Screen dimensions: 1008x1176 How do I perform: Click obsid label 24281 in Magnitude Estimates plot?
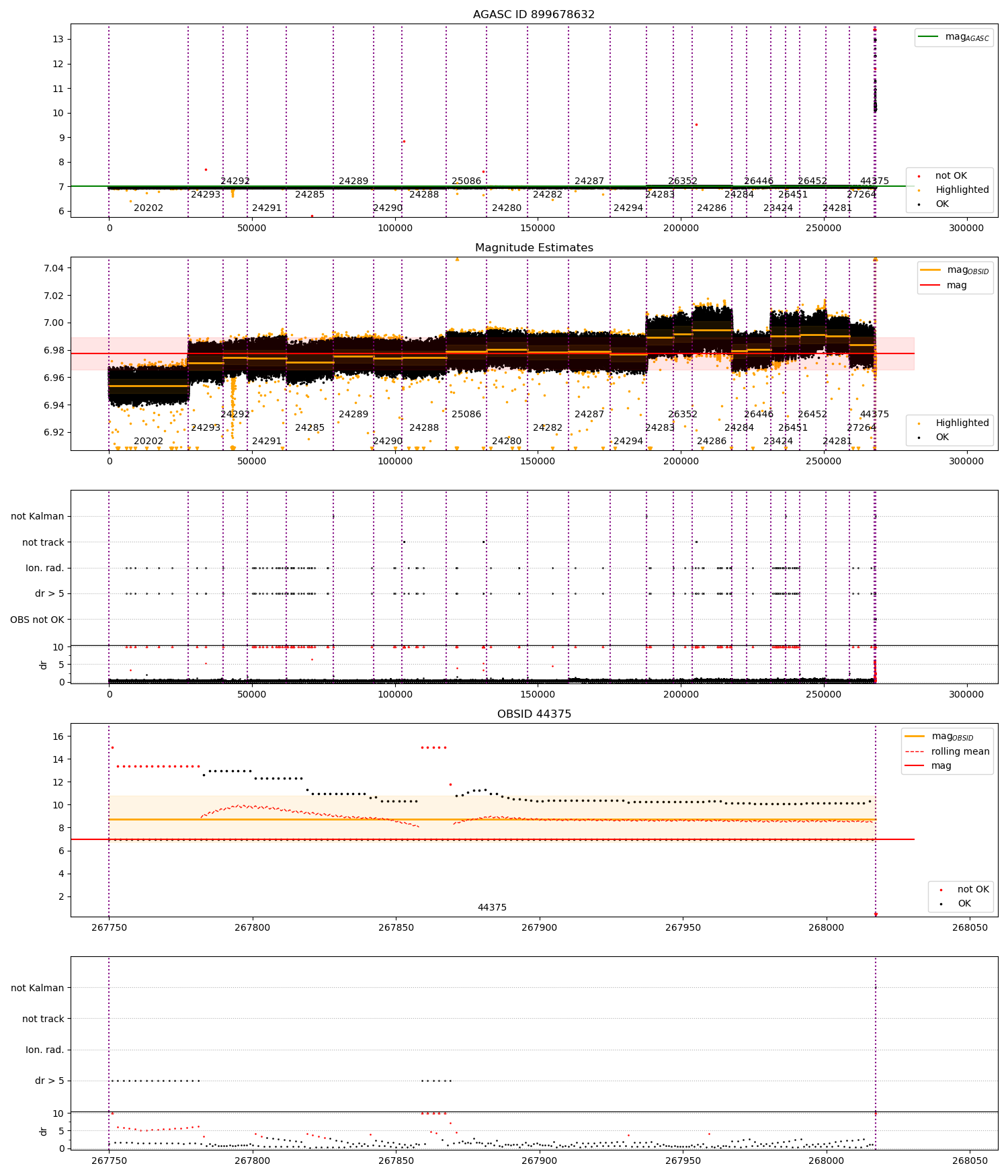point(837,441)
